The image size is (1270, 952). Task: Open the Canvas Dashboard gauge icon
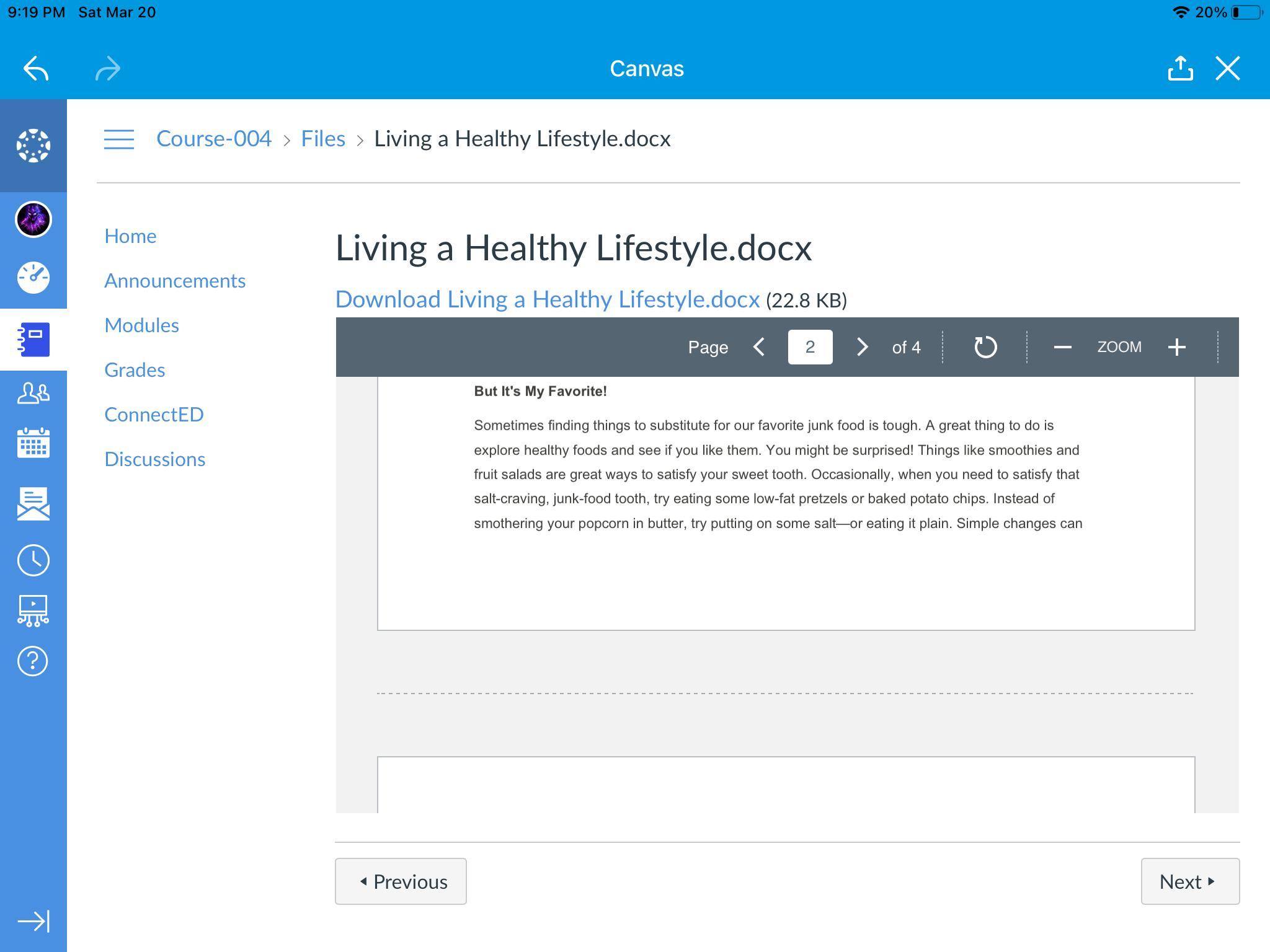[33, 278]
